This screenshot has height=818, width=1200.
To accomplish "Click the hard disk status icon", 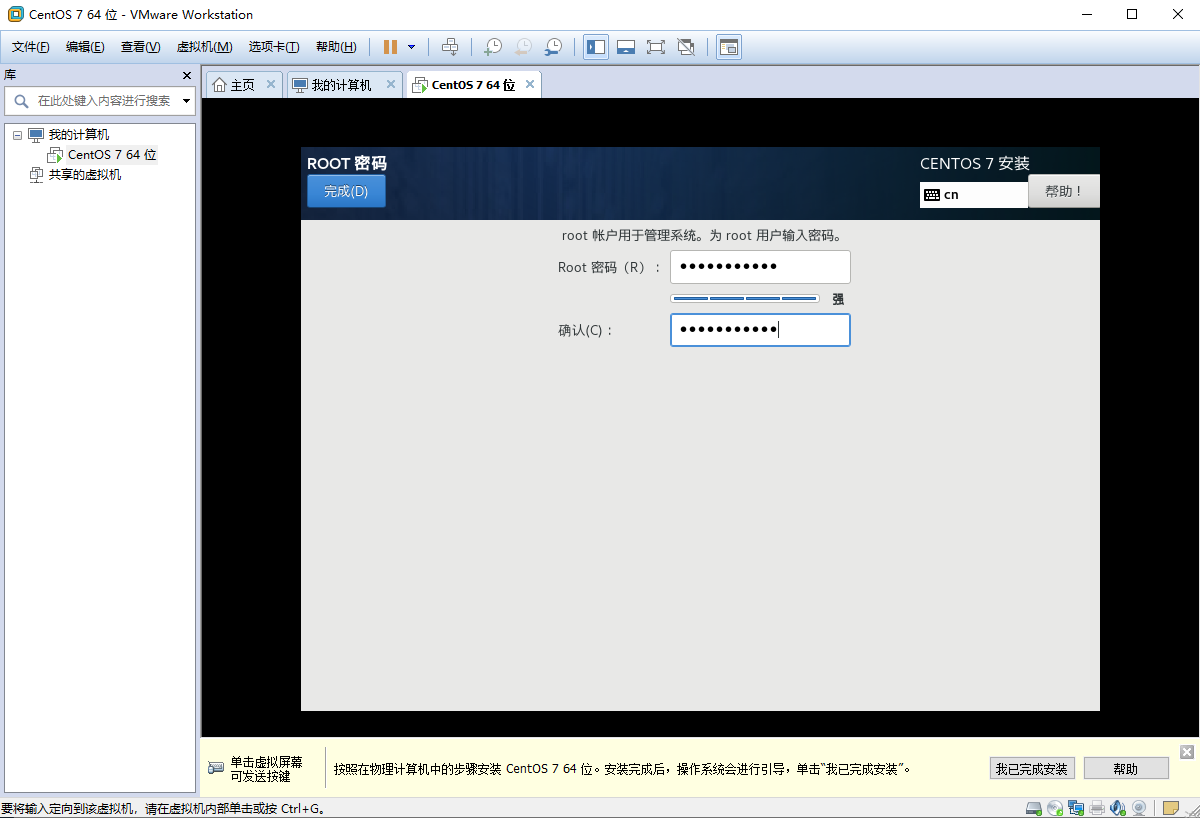I will pos(1036,808).
